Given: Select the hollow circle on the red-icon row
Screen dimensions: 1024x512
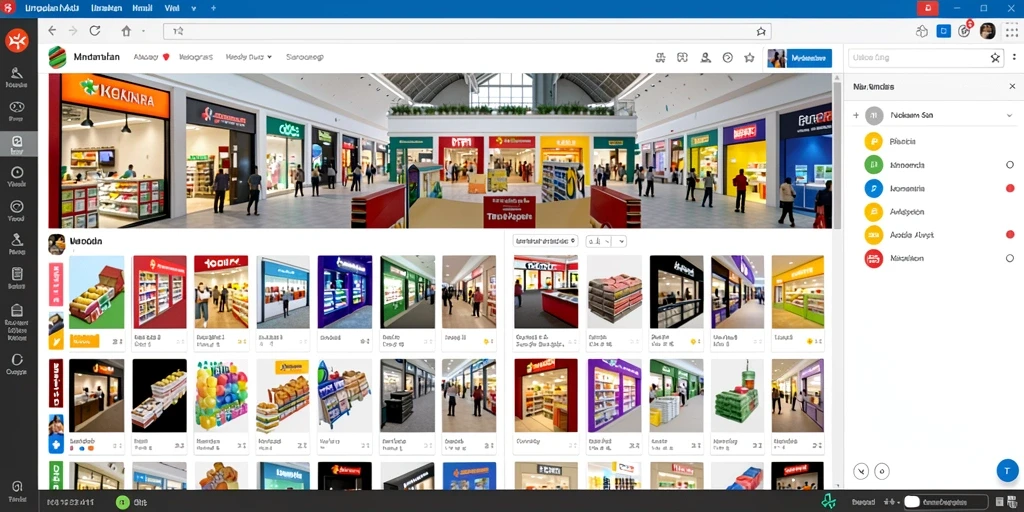Looking at the screenshot, I should coord(1010,258).
